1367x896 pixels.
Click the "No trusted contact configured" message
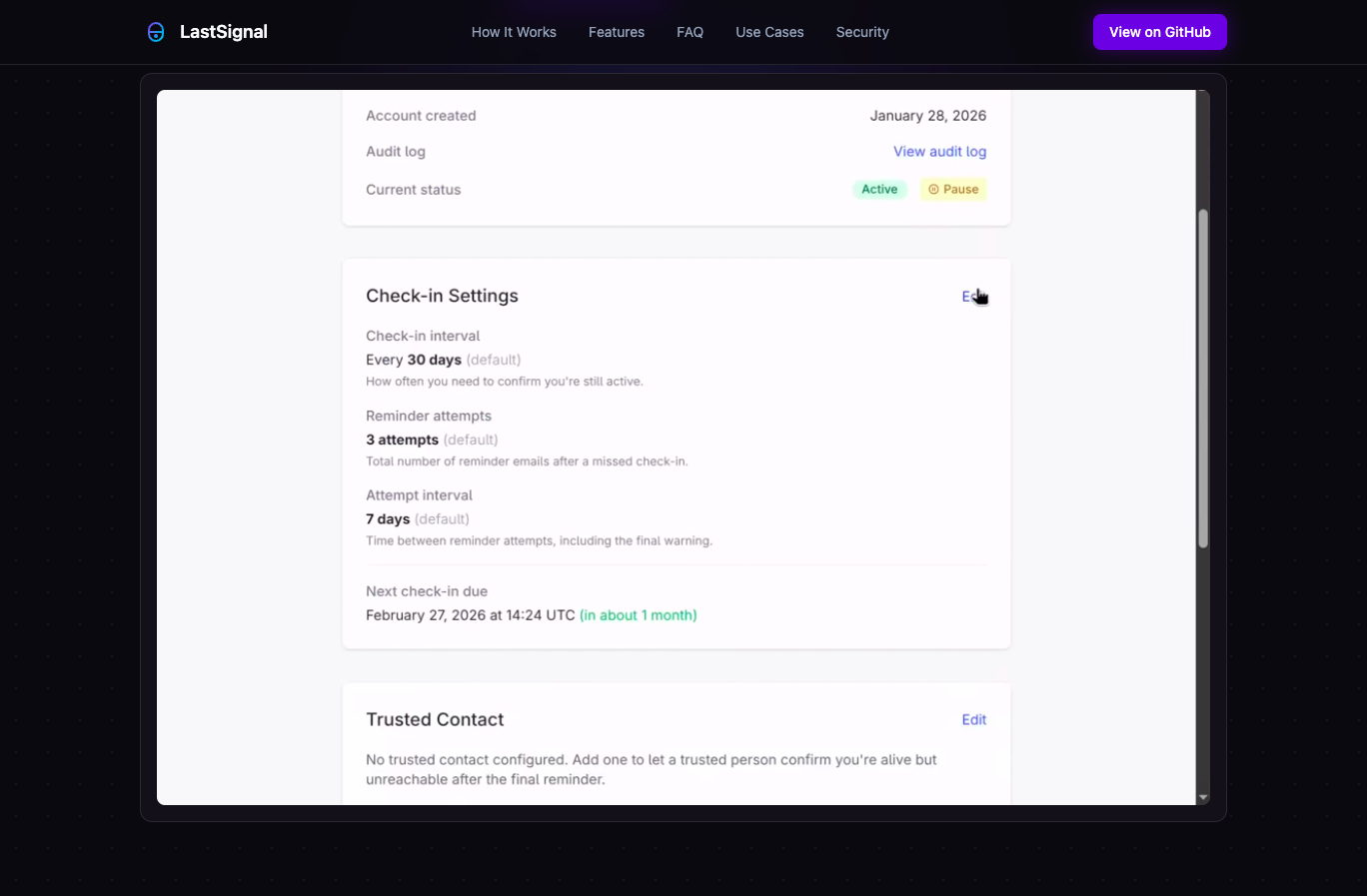coord(652,769)
